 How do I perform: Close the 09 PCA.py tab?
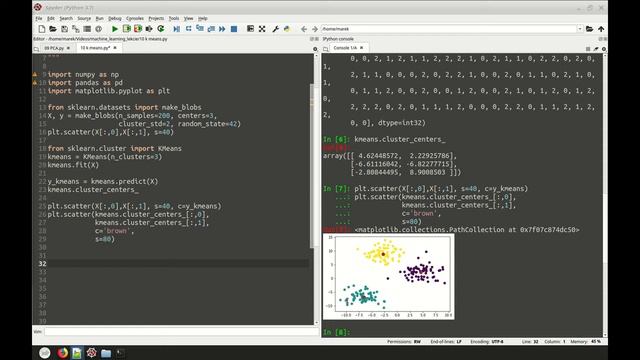[x=69, y=48]
